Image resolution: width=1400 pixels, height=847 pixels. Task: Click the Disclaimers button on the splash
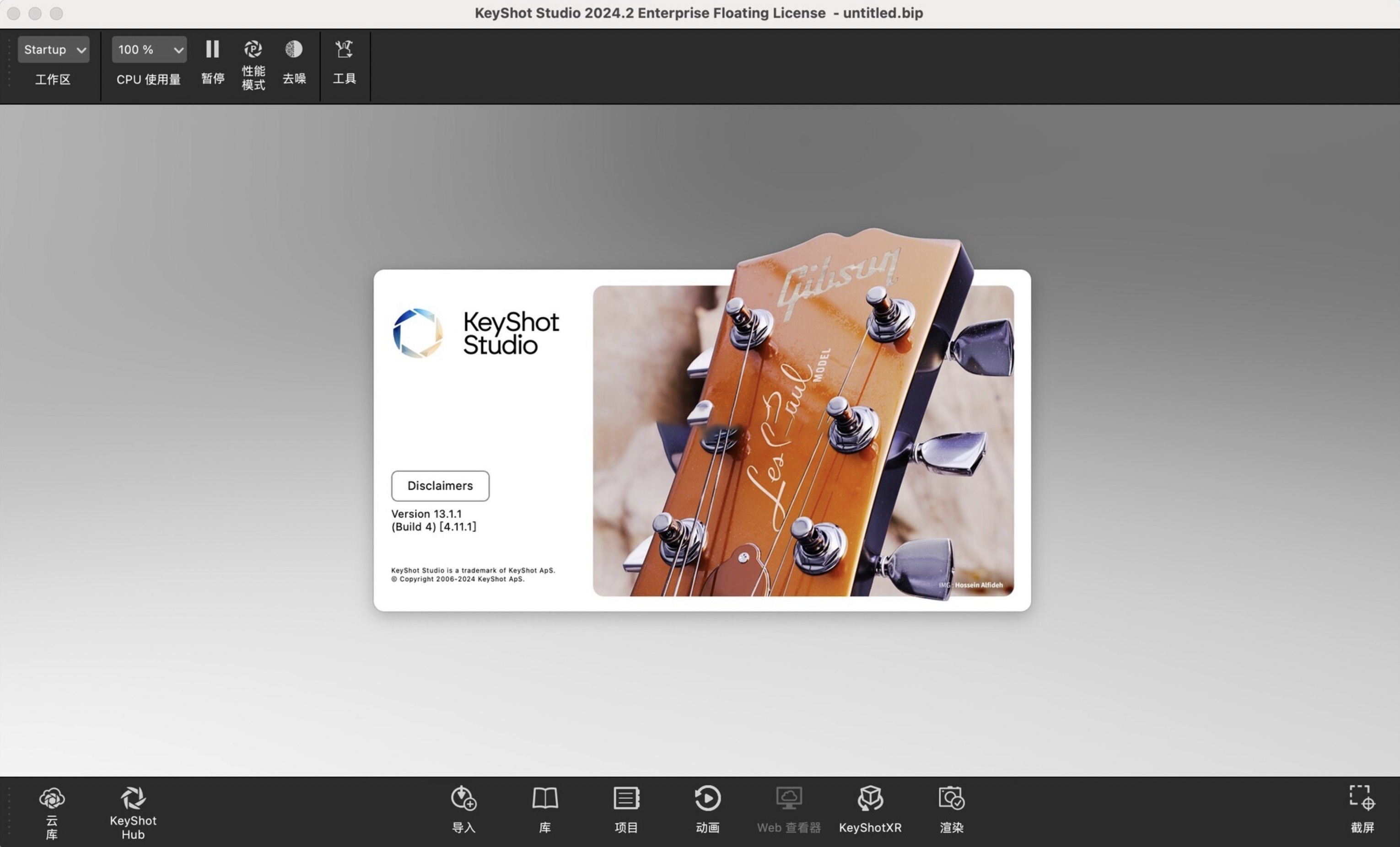tap(440, 486)
